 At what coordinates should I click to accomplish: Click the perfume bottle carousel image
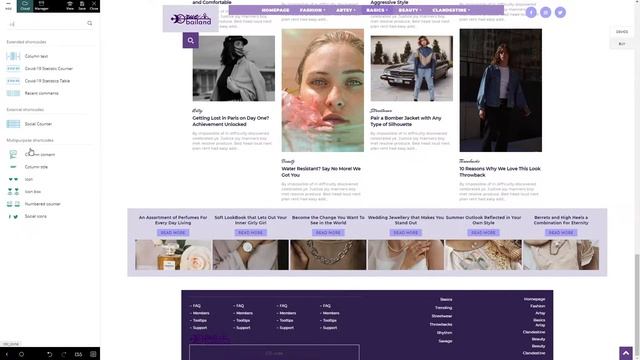pyautogui.click(x=173, y=255)
